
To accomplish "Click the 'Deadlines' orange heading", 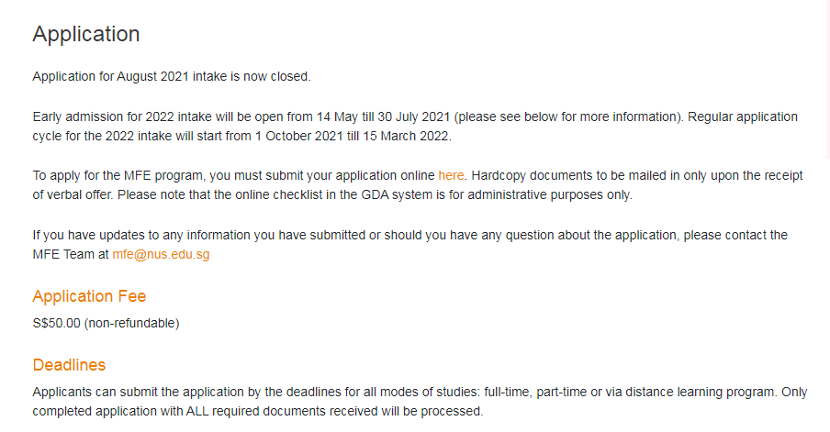I will (x=69, y=365).
